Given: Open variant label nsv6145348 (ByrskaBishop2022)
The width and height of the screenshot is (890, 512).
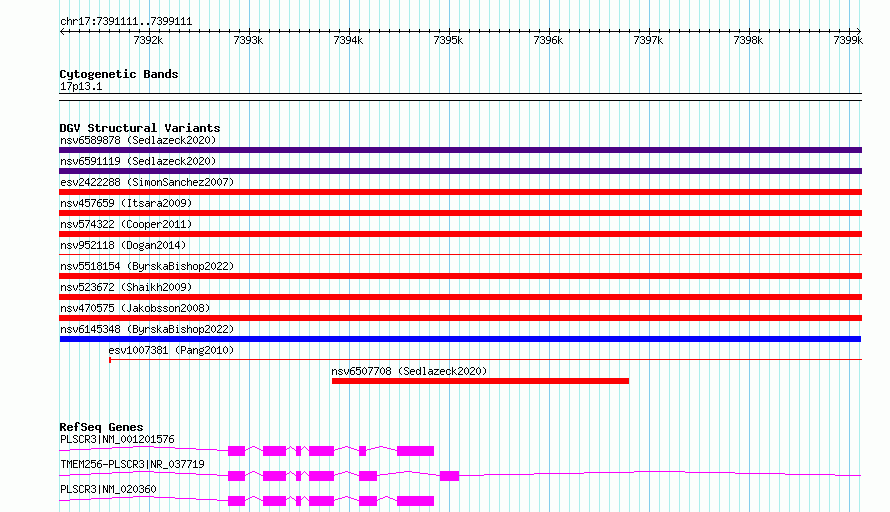Looking at the screenshot, I should (147, 329).
